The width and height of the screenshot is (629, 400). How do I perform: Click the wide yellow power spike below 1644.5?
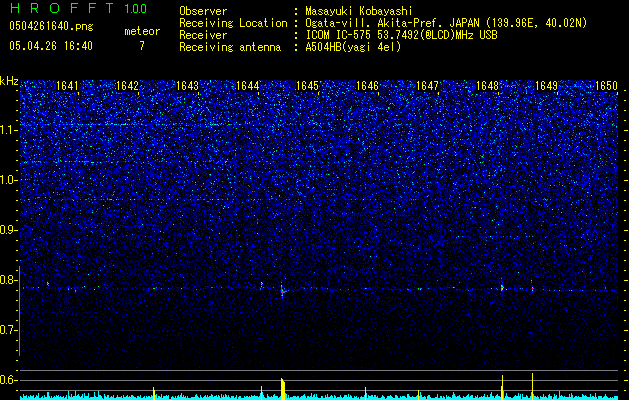[283, 389]
